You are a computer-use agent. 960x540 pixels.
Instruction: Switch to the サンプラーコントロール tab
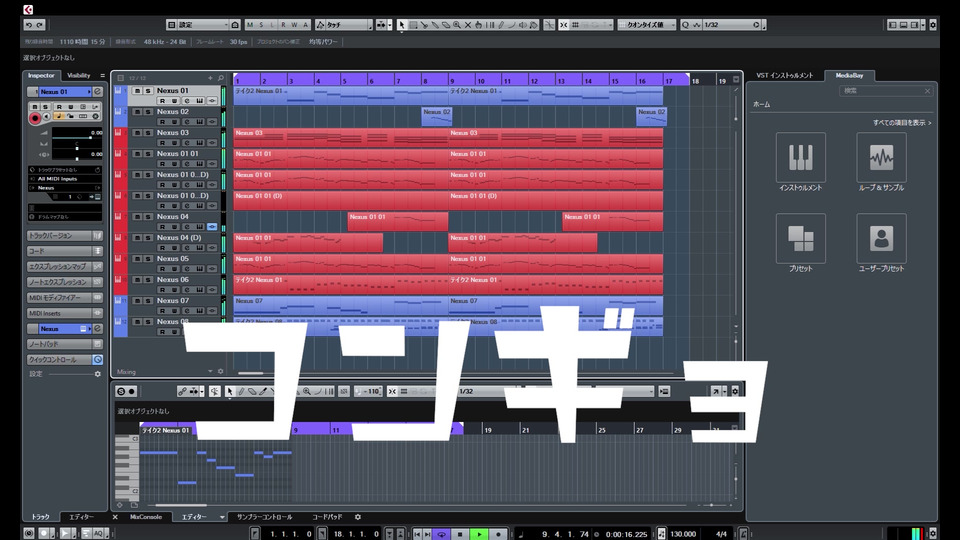pos(264,517)
